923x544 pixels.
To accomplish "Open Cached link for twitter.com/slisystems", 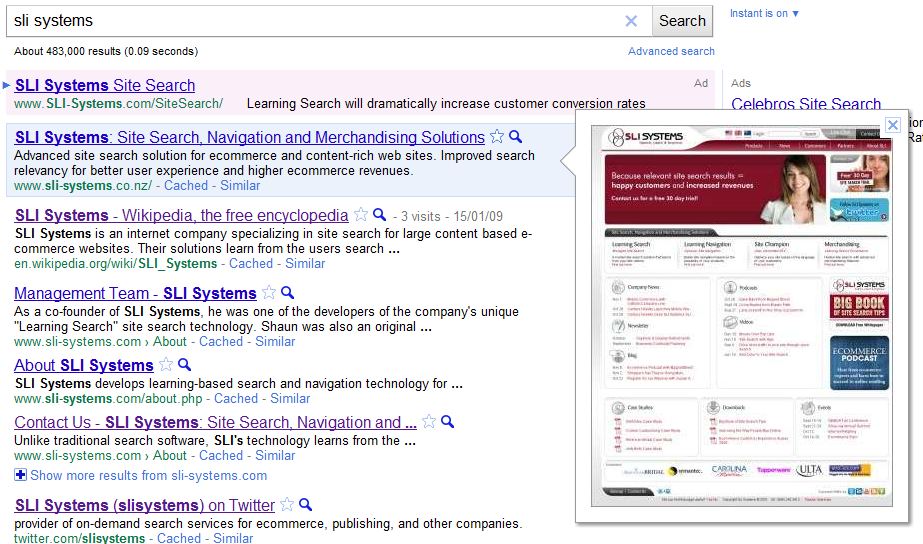I will click(179, 538).
